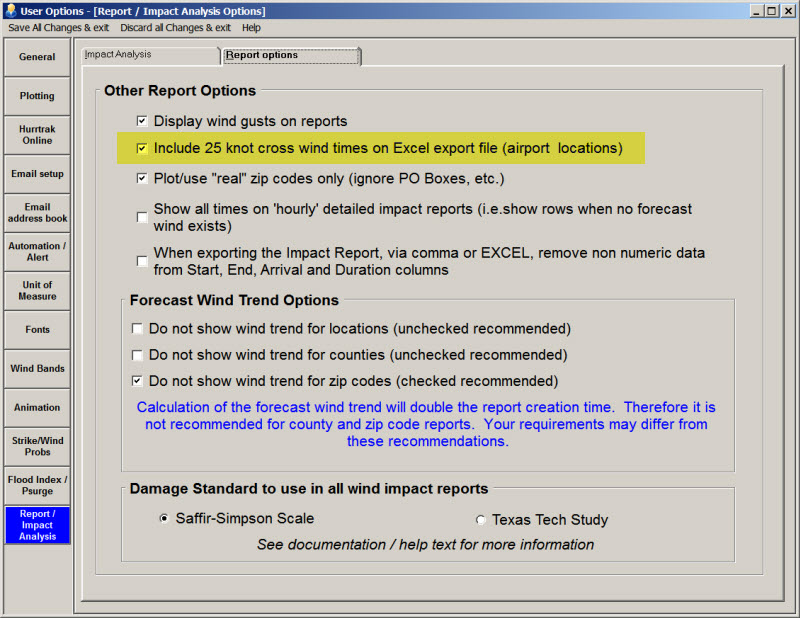Open the General options section
Image resolution: width=800 pixels, height=618 pixels.
pos(37,57)
